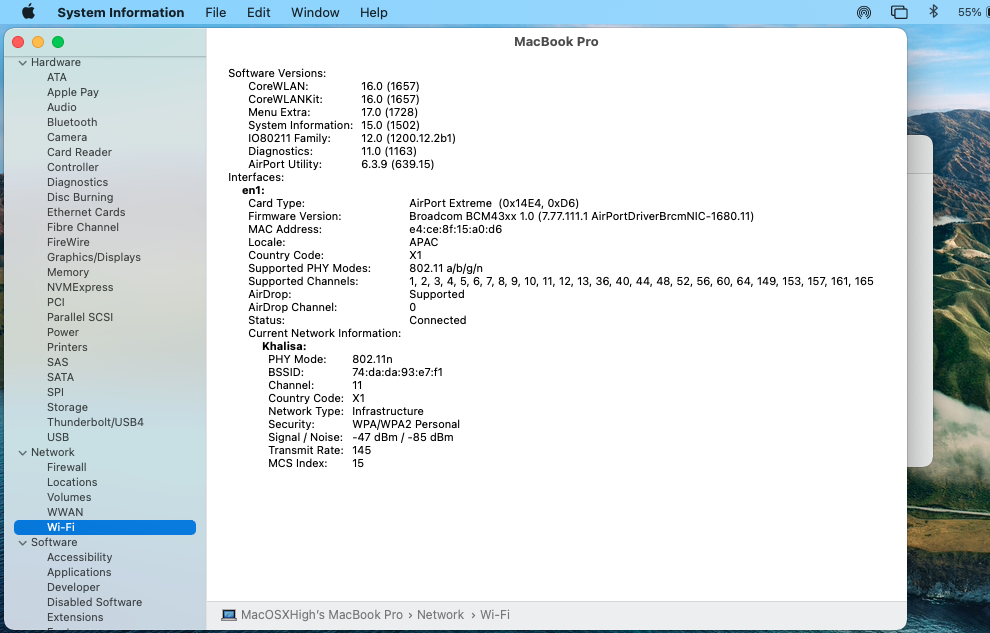Select Controller in the sidebar

point(73,167)
